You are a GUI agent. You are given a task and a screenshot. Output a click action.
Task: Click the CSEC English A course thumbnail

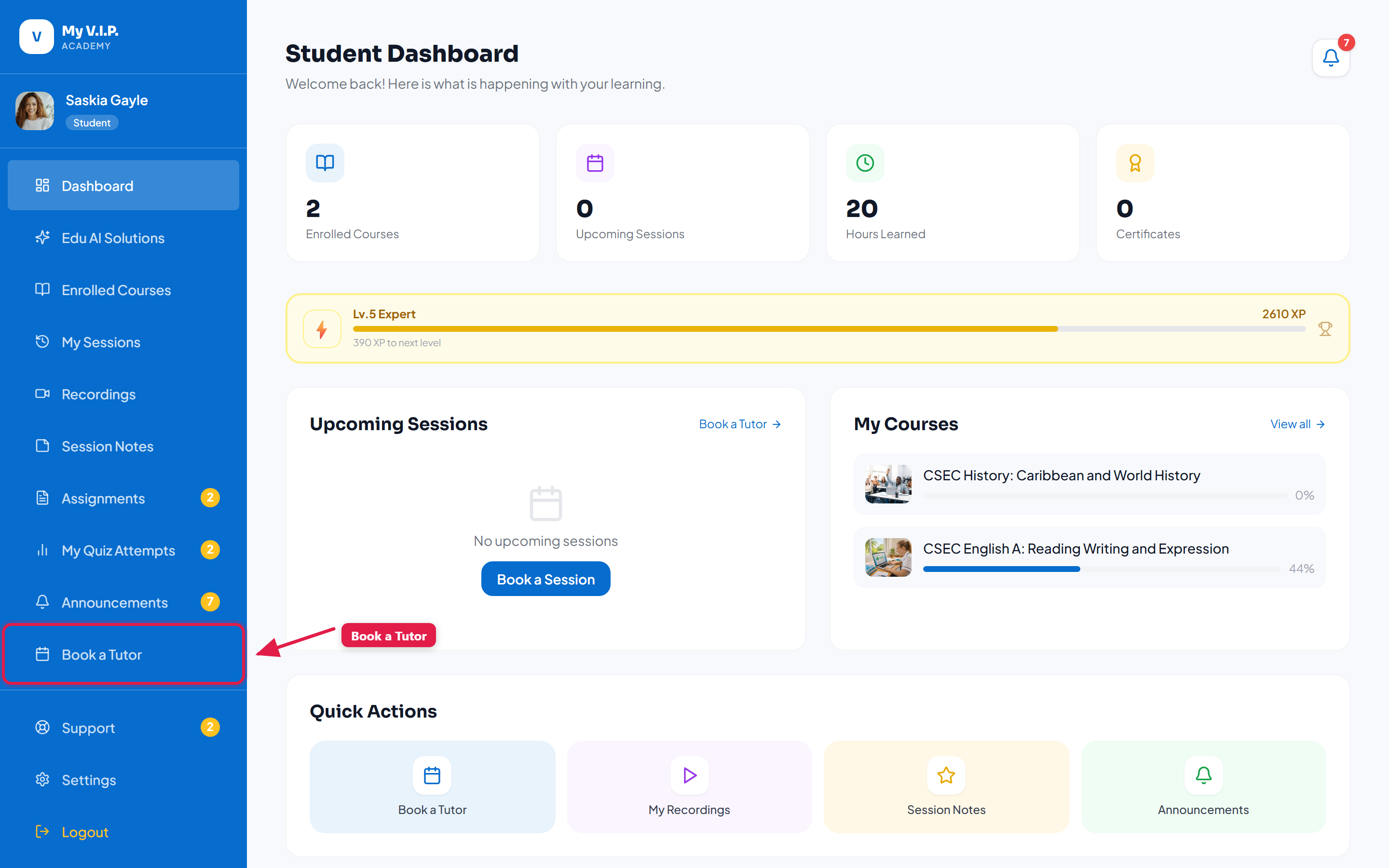(x=888, y=557)
